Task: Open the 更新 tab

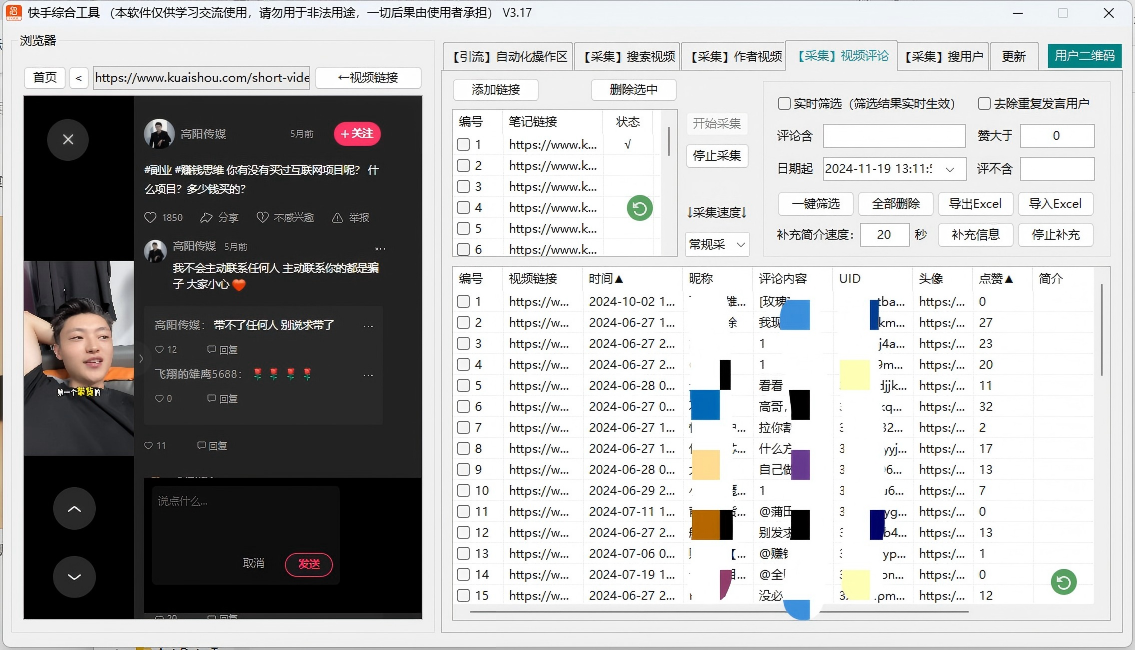Action: tap(1013, 56)
